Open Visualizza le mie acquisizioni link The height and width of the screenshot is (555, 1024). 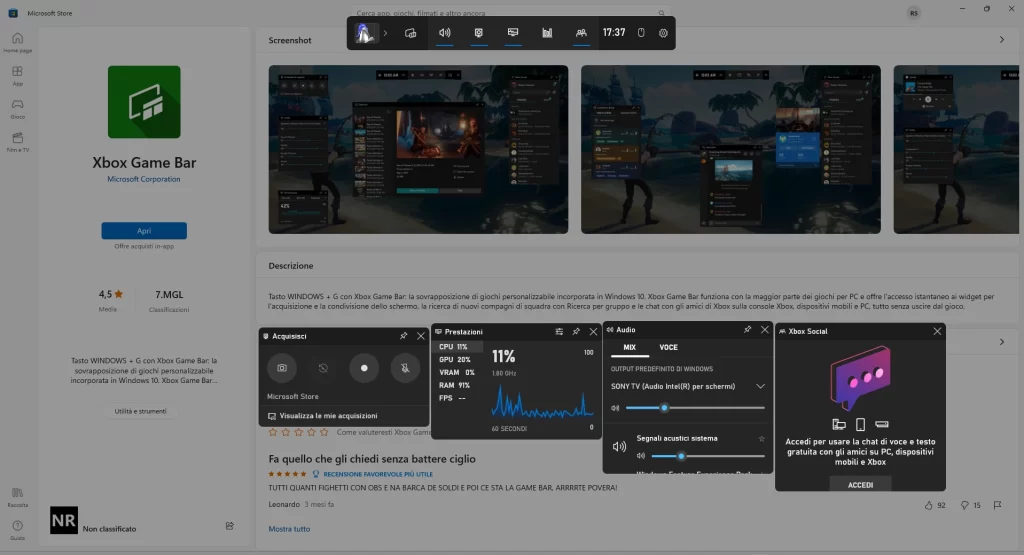click(328, 416)
